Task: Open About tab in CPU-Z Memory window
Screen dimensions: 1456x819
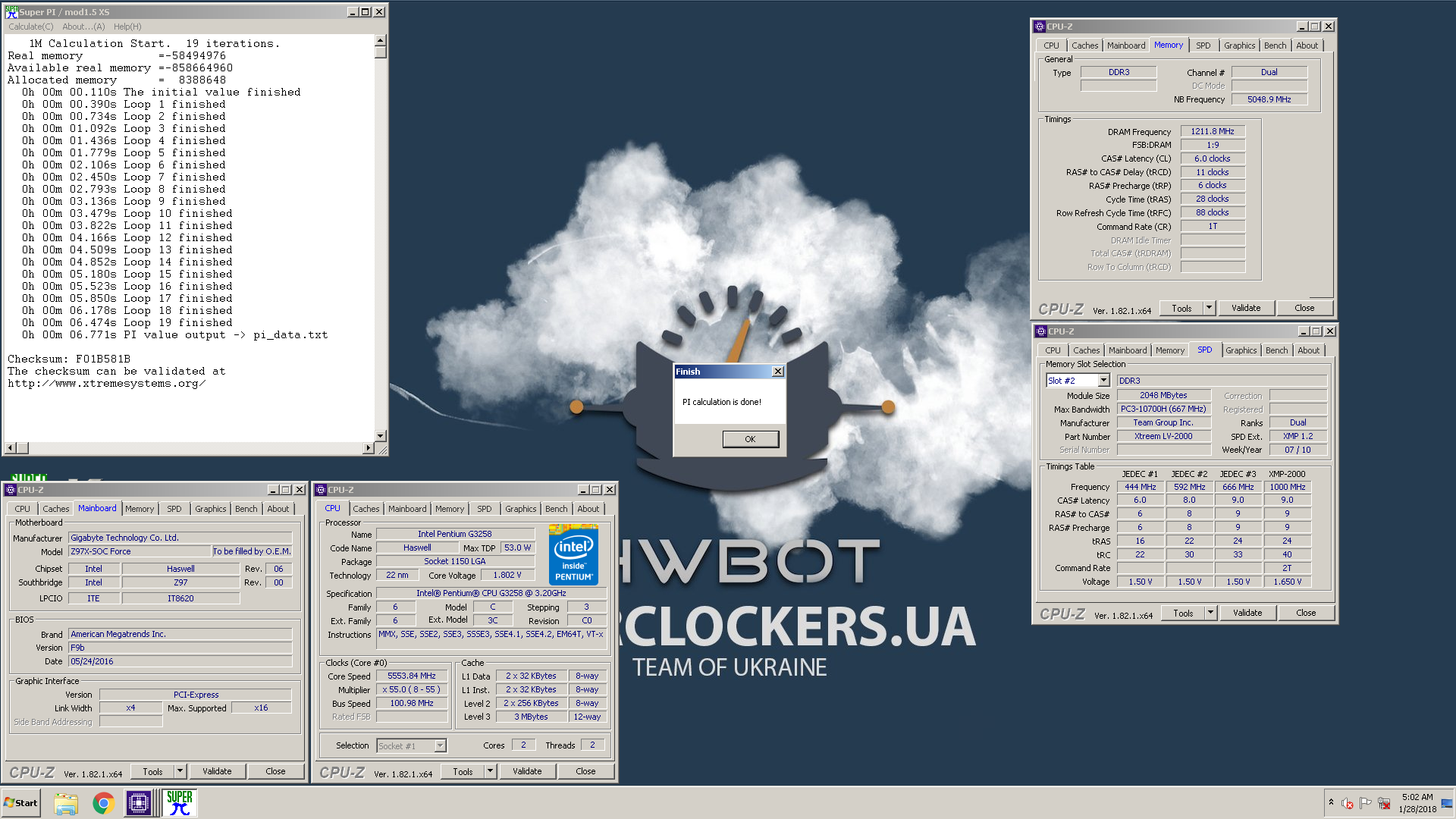Action: click(1307, 45)
